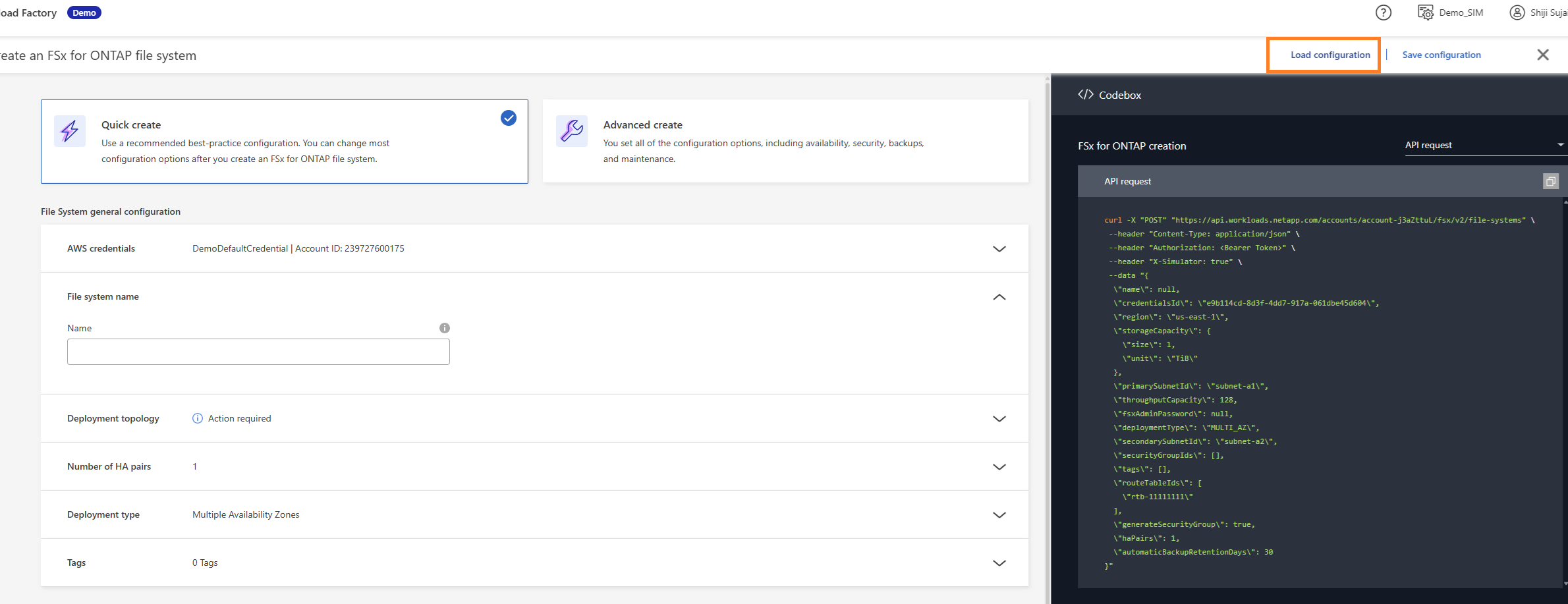Click Save configuration
This screenshot has width=1568, height=604.
click(x=1442, y=55)
